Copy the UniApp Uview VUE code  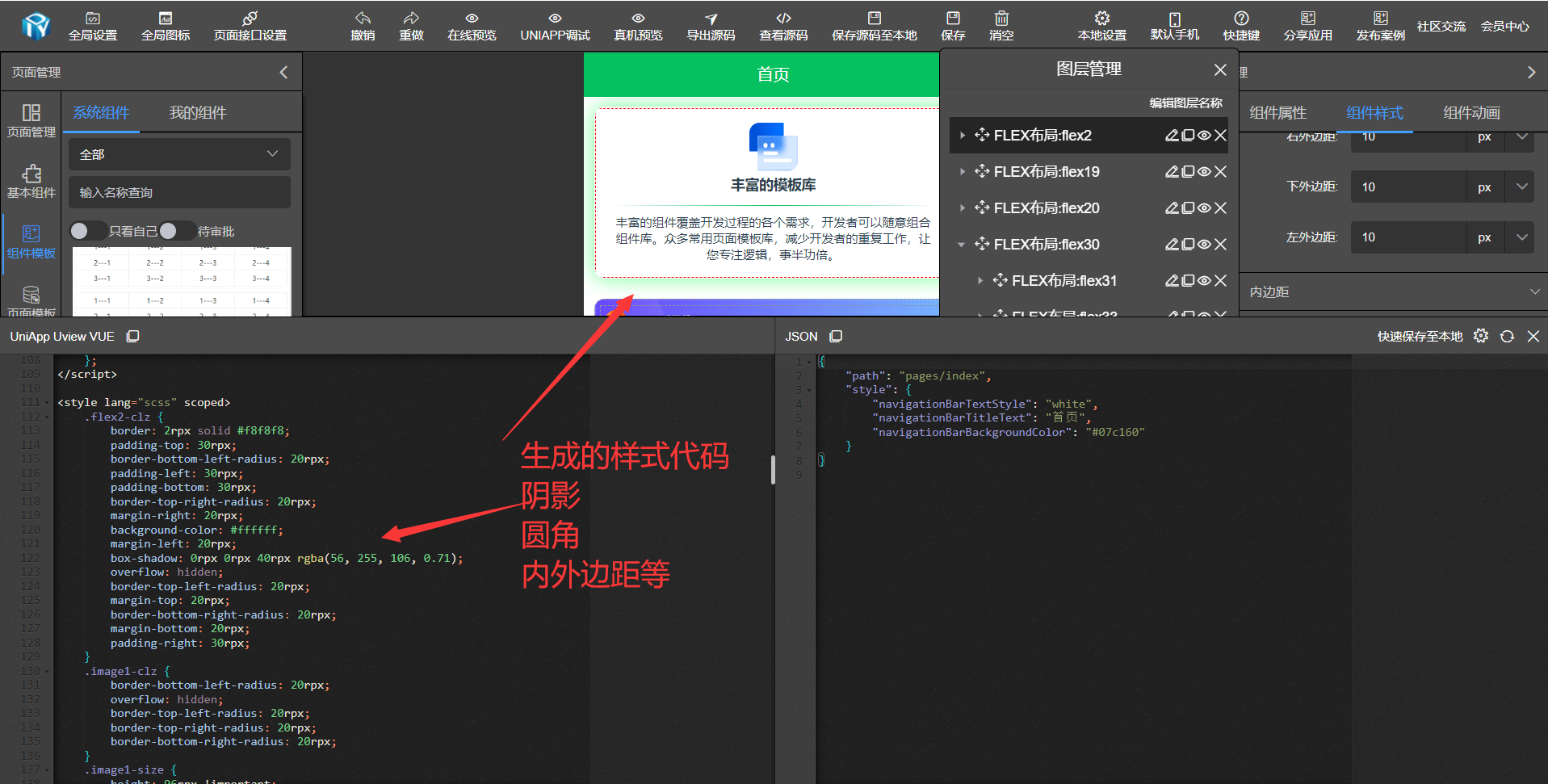(133, 336)
